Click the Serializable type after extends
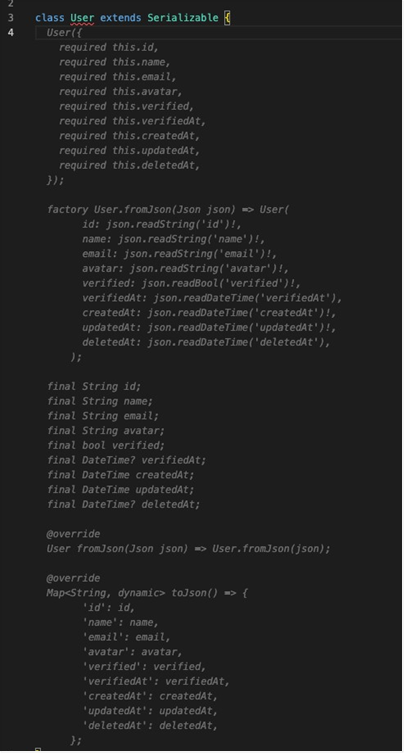 (183, 18)
